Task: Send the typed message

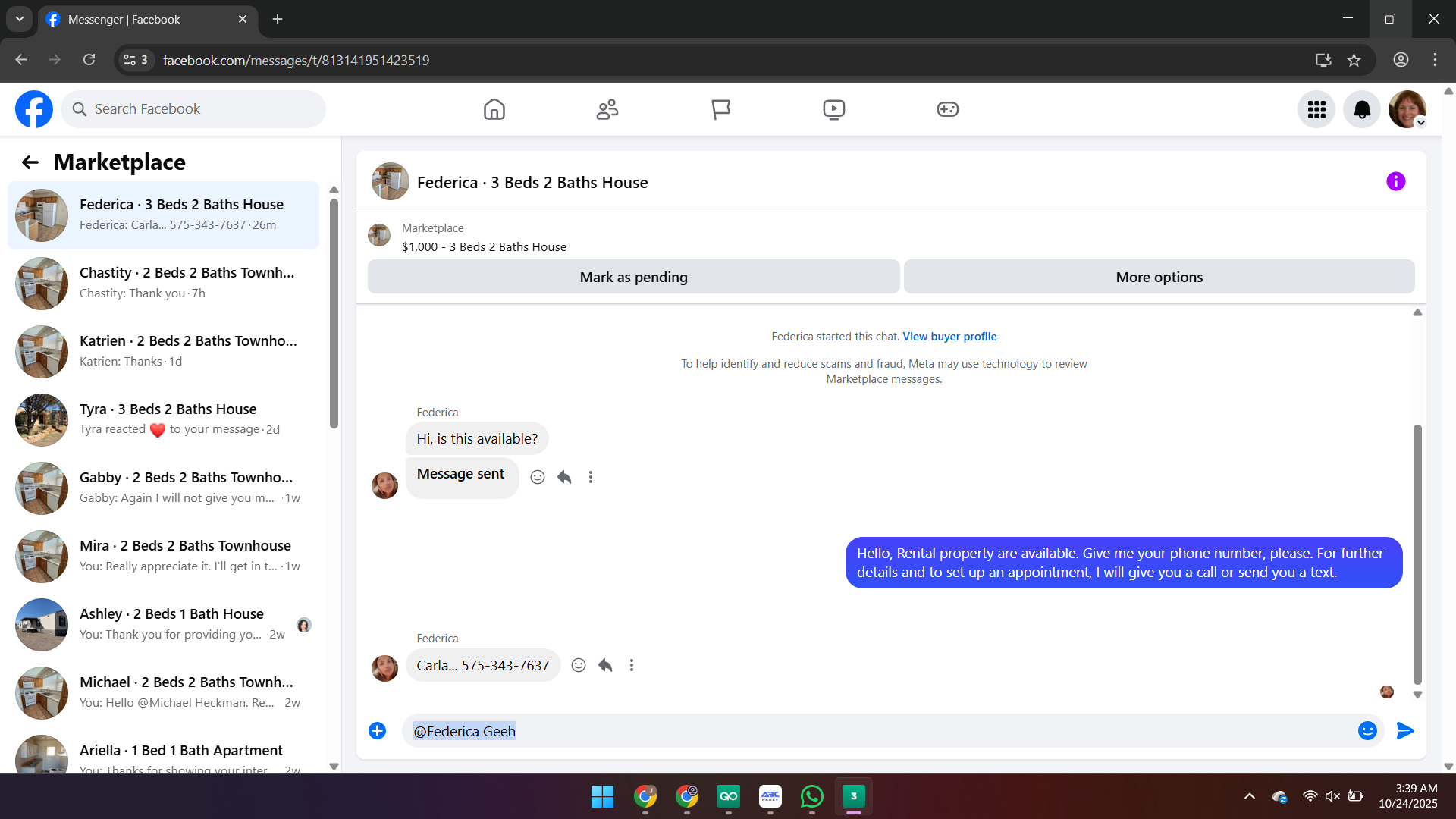Action: click(1405, 730)
